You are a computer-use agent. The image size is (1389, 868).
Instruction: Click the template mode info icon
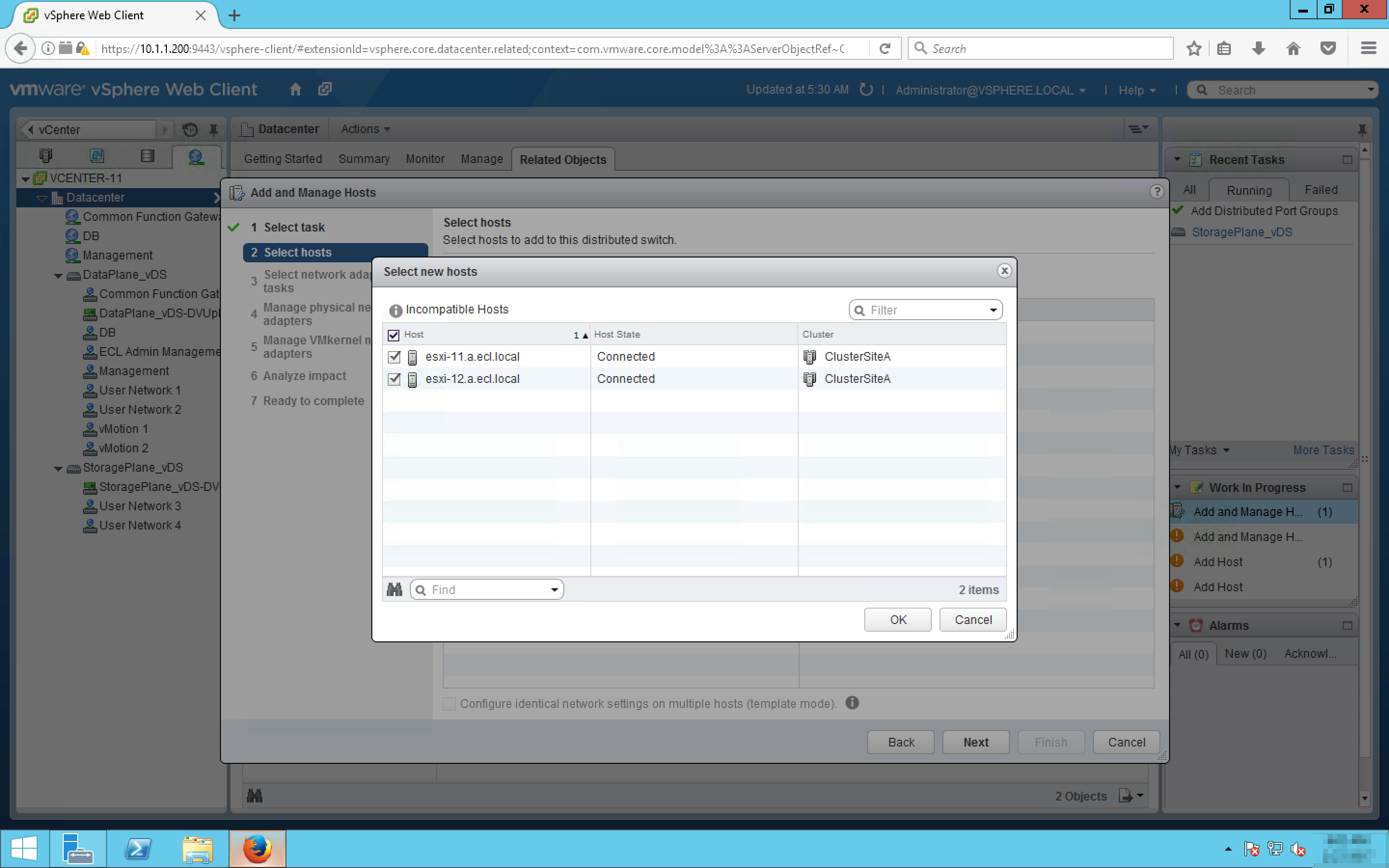tap(852, 703)
